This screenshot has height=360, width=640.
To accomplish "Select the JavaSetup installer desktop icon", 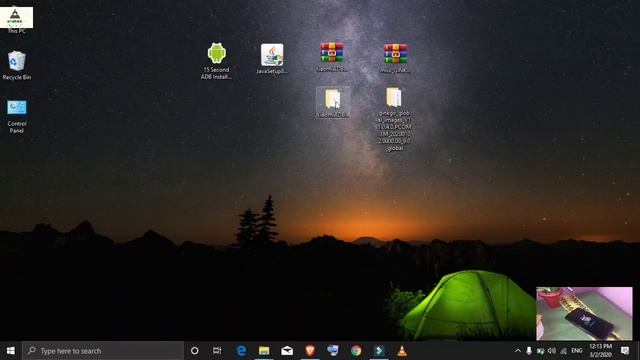I will click(x=272, y=59).
